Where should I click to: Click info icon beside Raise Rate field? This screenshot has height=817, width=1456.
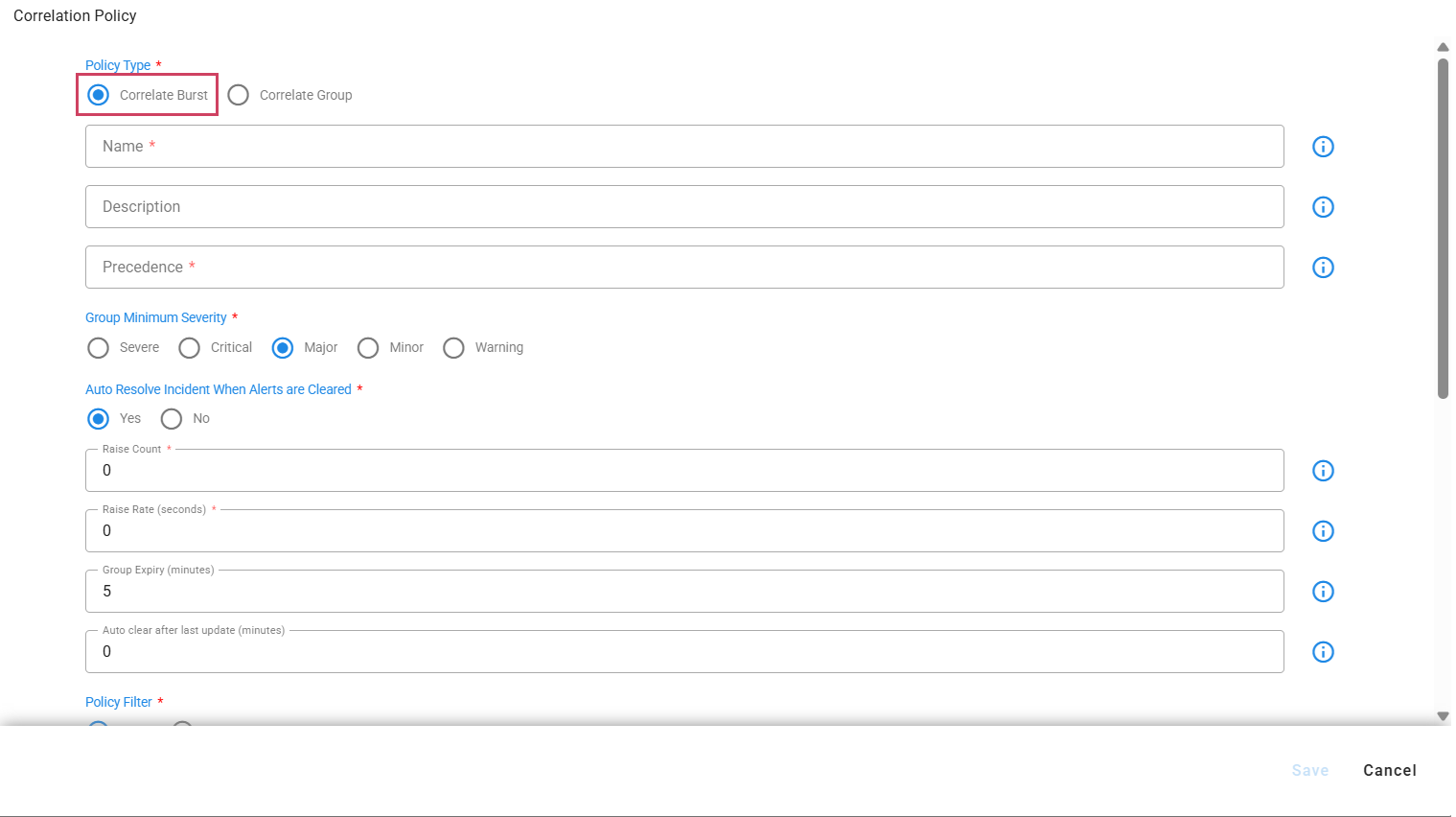[x=1323, y=531]
